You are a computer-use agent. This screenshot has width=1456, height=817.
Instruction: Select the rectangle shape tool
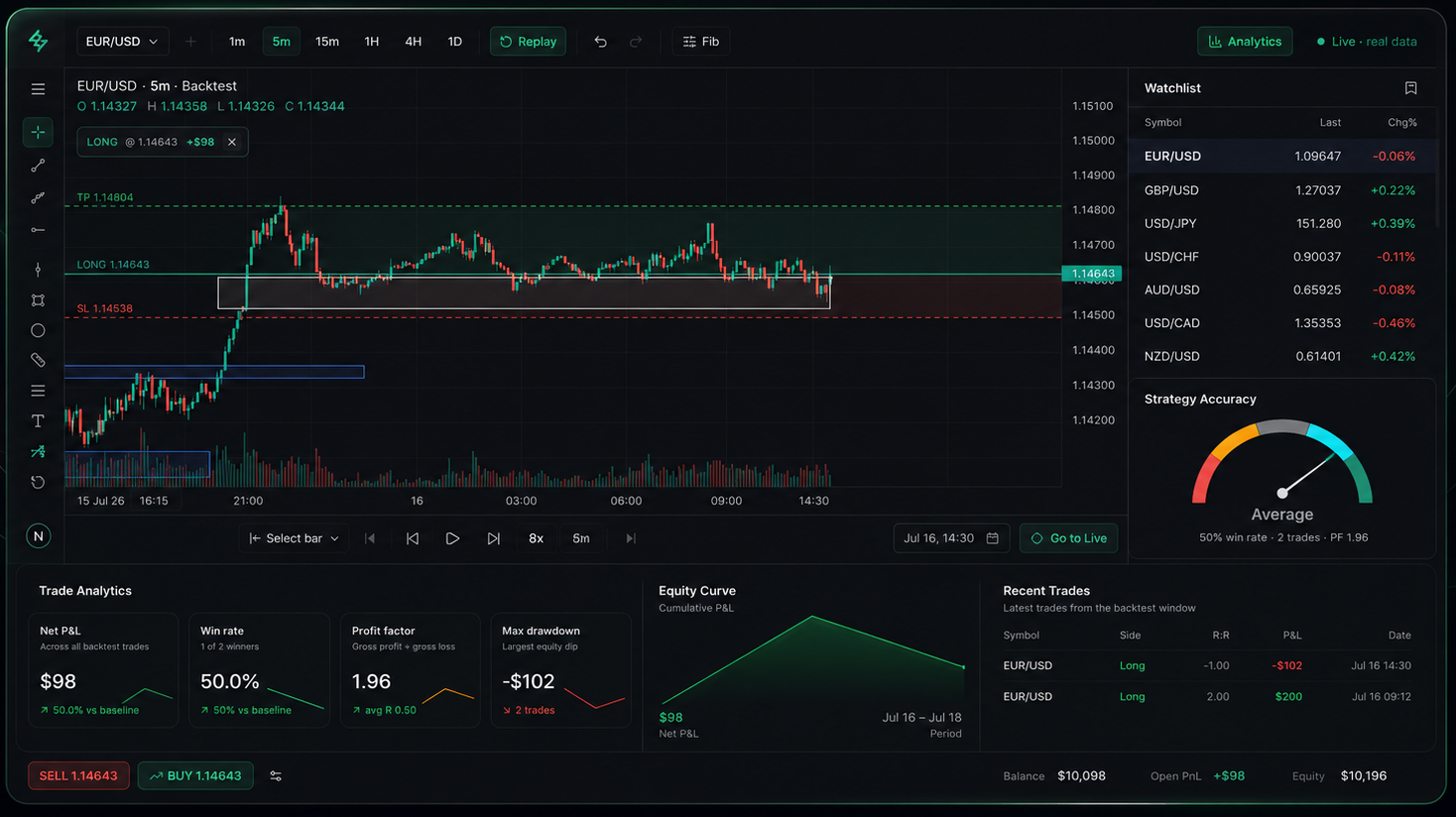coord(38,300)
